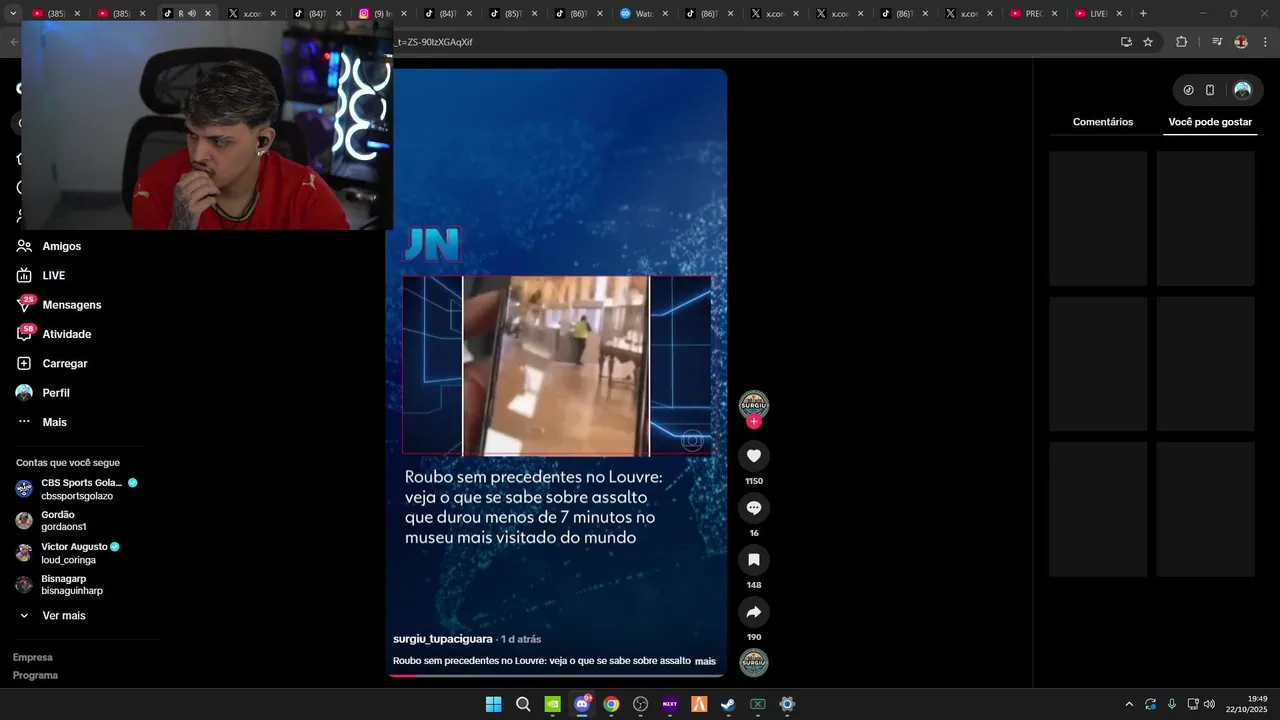Open CBS Sports Golazo account
Viewport: 1280px width, 720px height.
tap(77, 489)
